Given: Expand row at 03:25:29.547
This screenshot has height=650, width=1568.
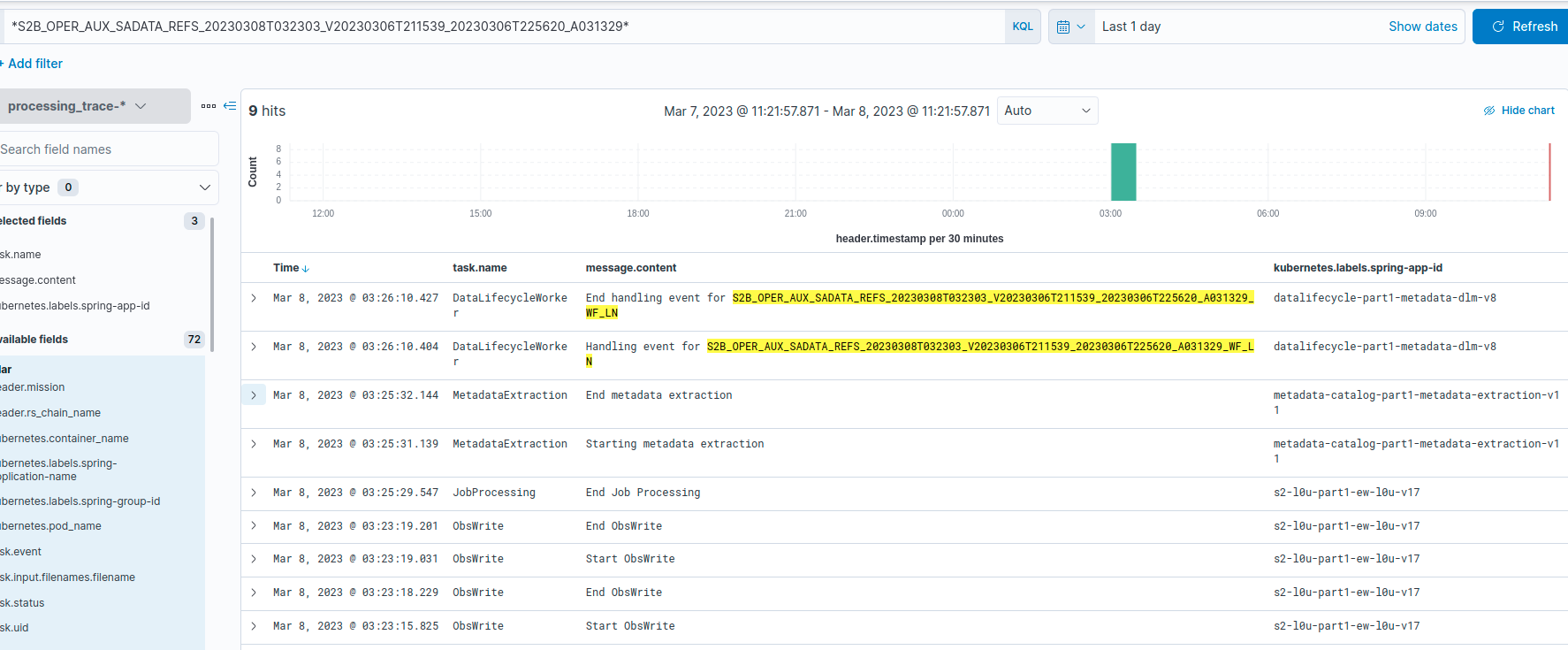Looking at the screenshot, I should [254, 493].
